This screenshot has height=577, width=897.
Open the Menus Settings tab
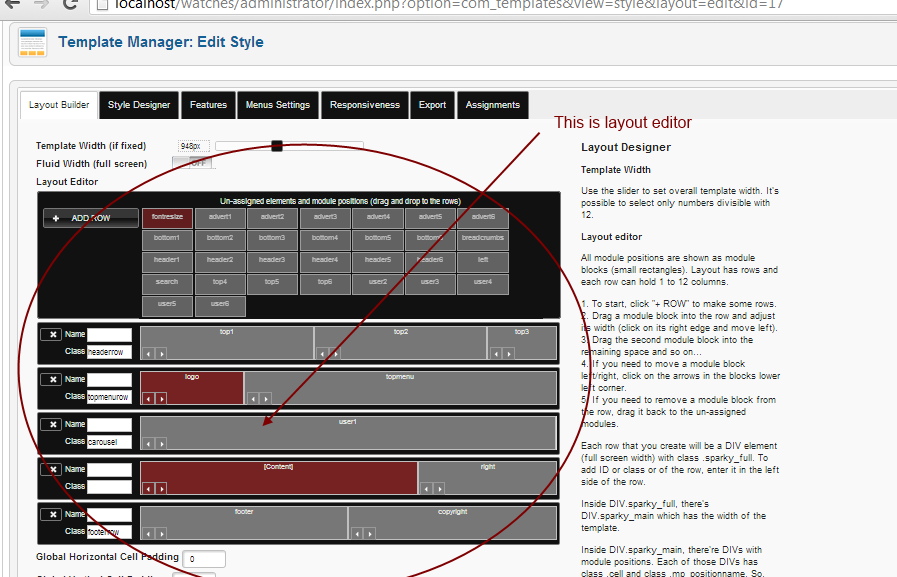pos(277,105)
